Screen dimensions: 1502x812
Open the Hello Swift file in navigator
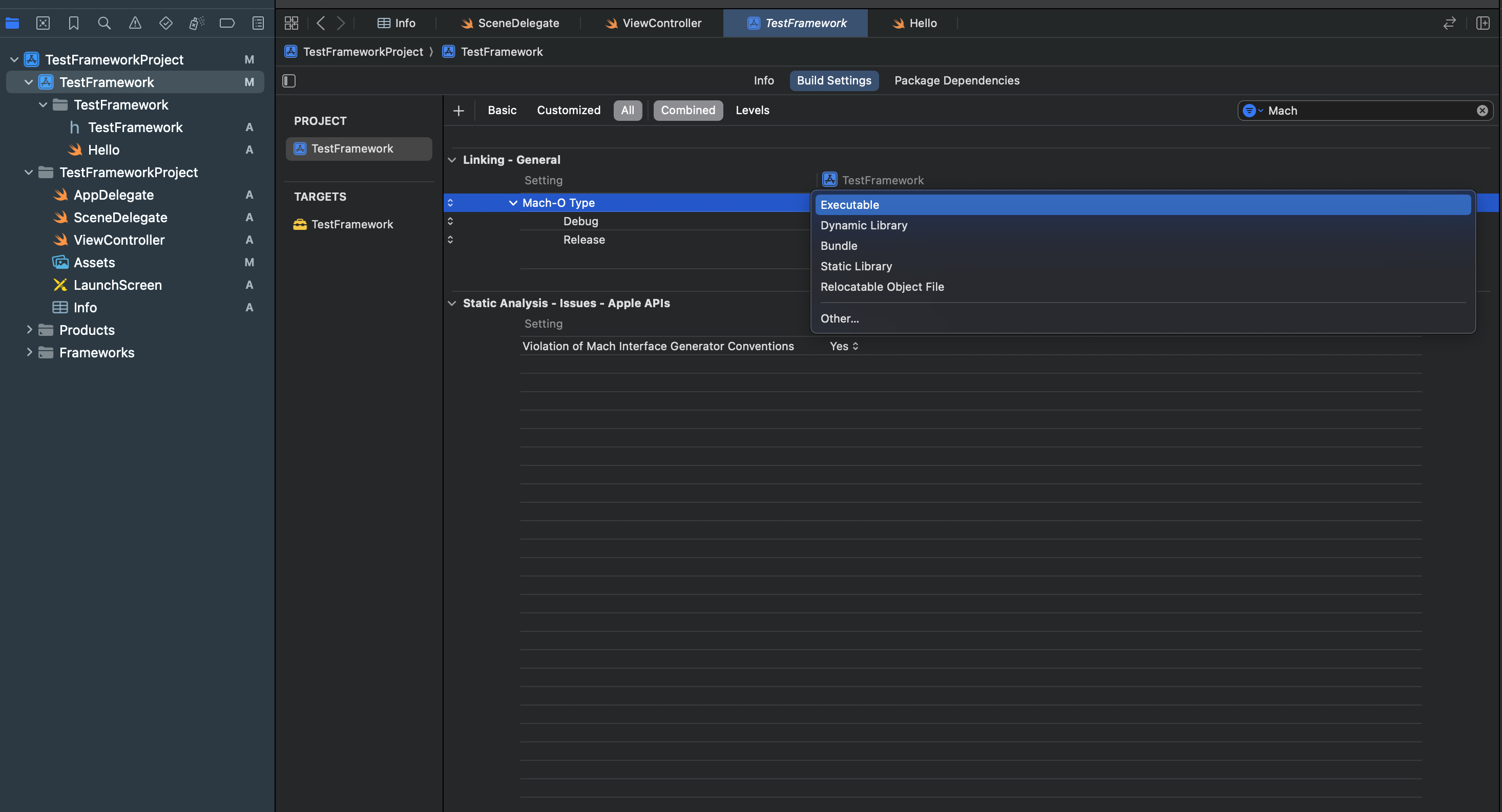(104, 150)
